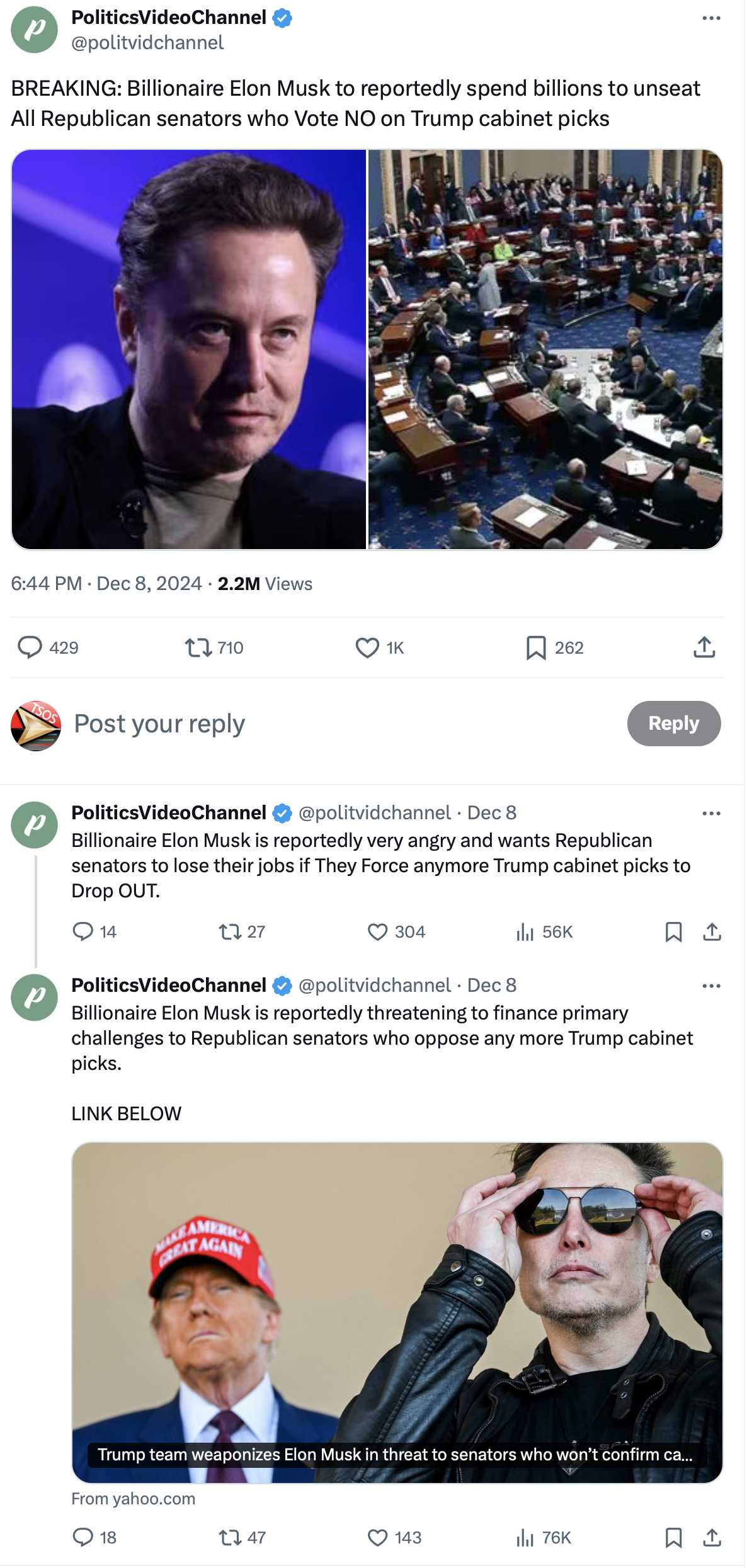Reply to post with 18 comments
The width and height of the screenshot is (747, 1568).
pyautogui.click(x=83, y=1538)
